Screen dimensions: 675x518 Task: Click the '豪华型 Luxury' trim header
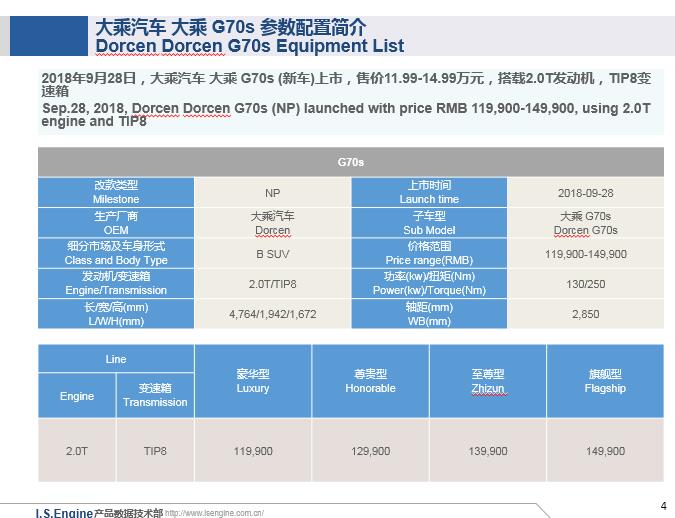(x=253, y=381)
